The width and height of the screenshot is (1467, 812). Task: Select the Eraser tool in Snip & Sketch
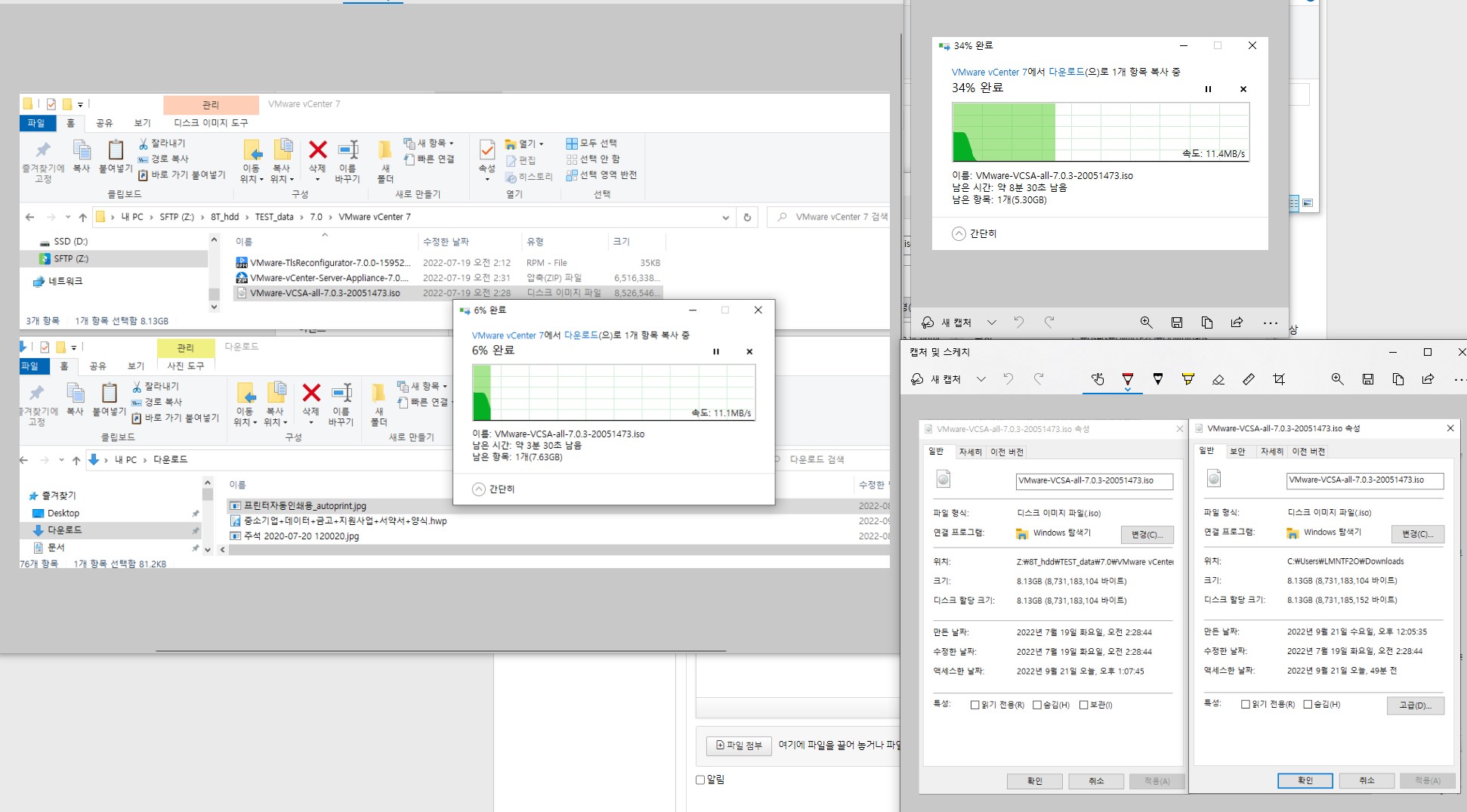[x=1218, y=379]
